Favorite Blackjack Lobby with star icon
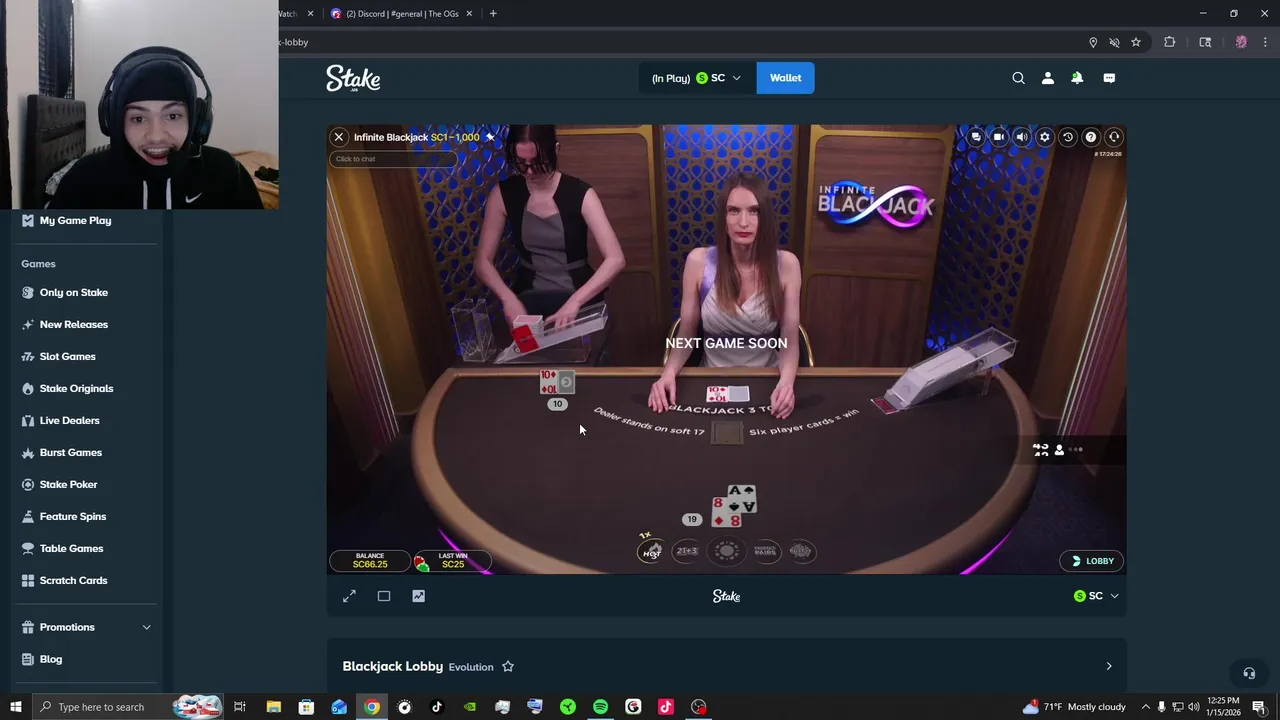 tap(508, 667)
